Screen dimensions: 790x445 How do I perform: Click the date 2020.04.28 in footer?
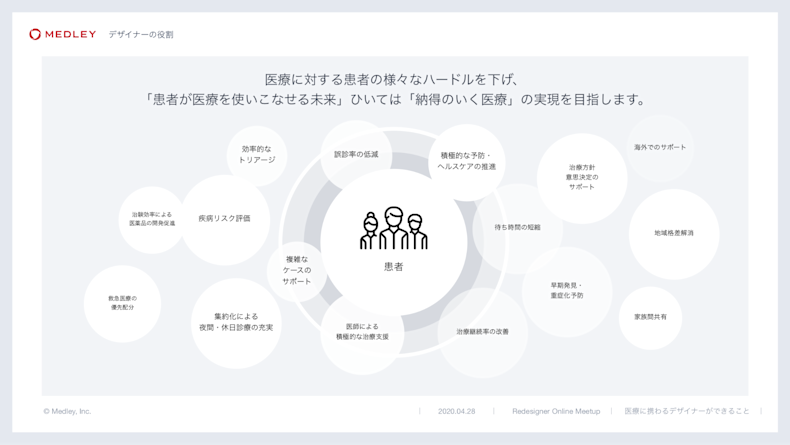click(x=456, y=411)
